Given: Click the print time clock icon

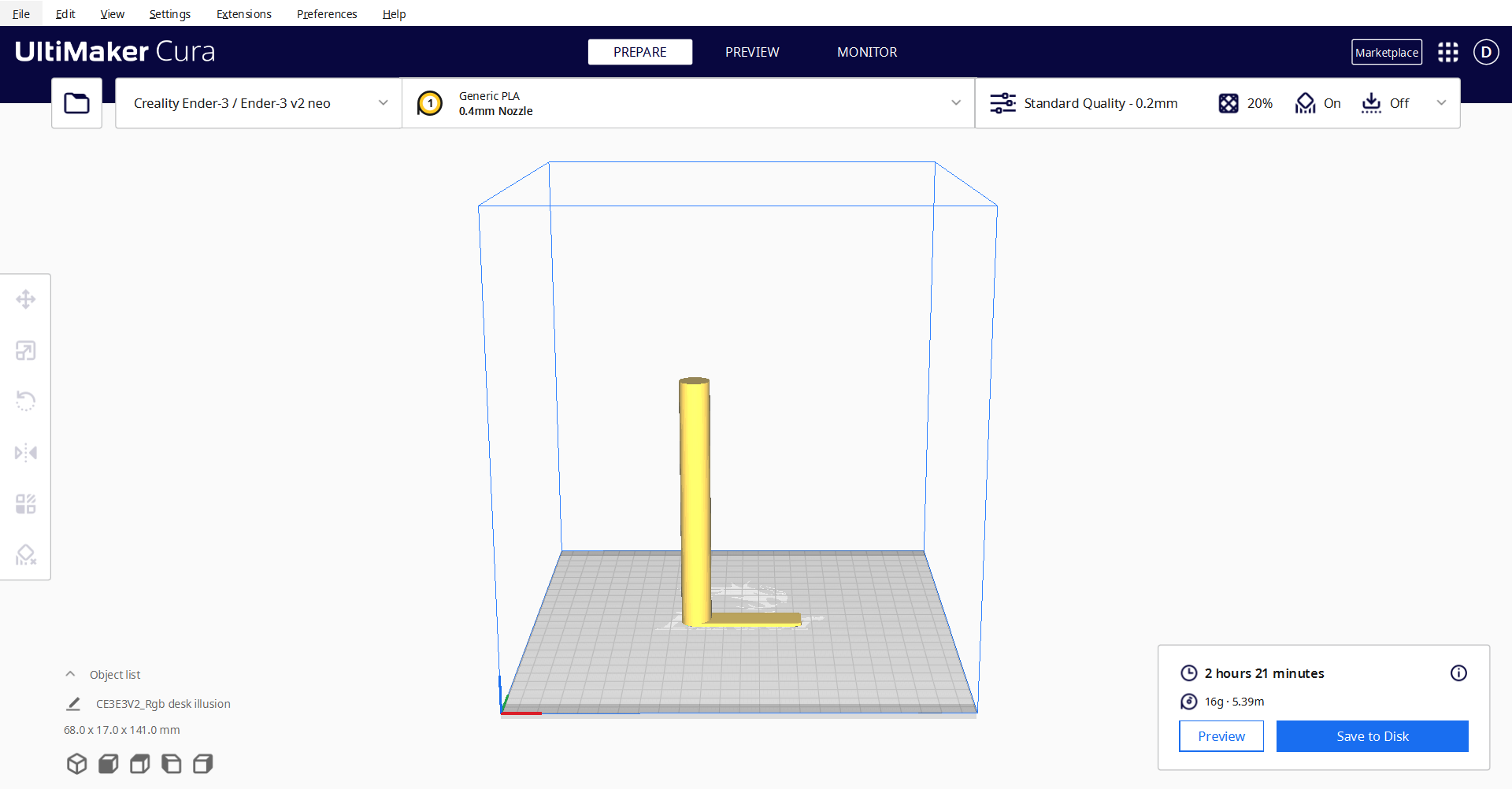Looking at the screenshot, I should 1189,673.
